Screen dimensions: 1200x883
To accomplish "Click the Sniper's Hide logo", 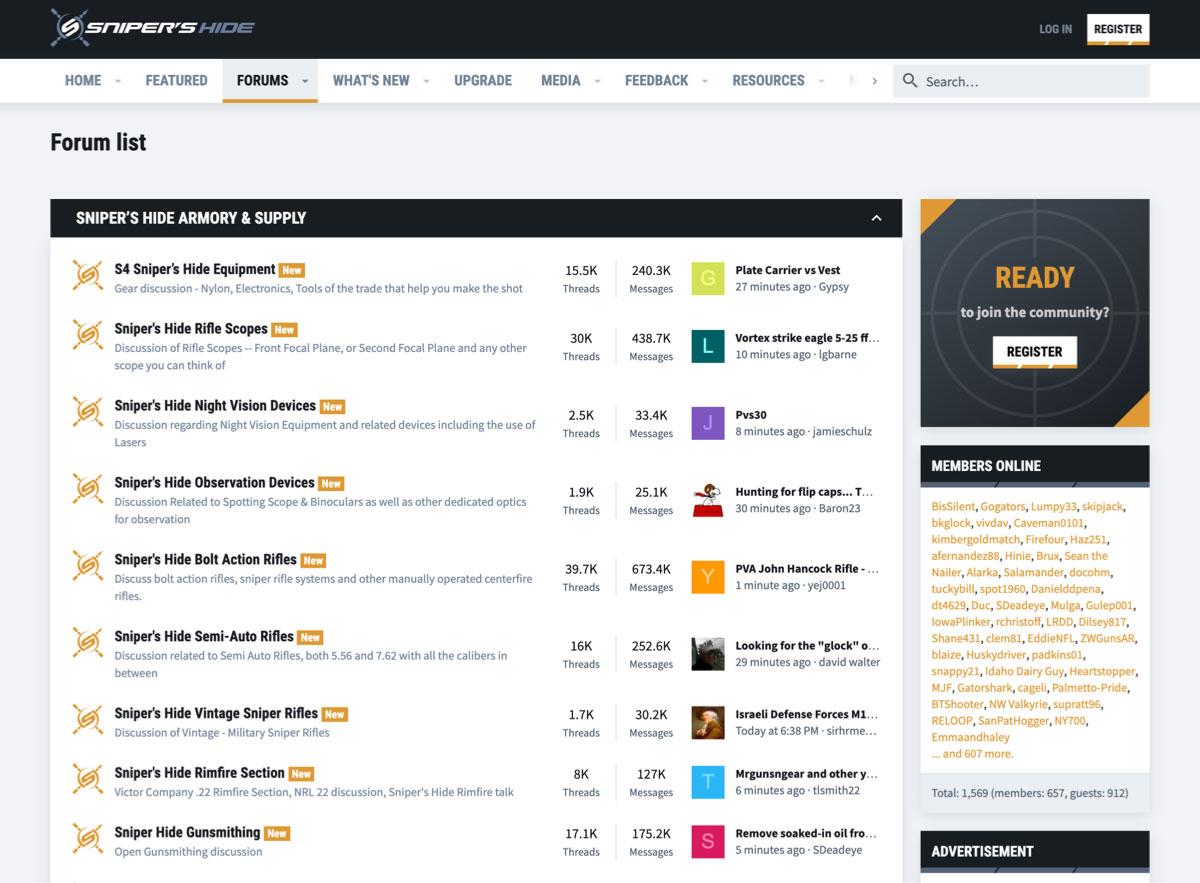I will (153, 28).
